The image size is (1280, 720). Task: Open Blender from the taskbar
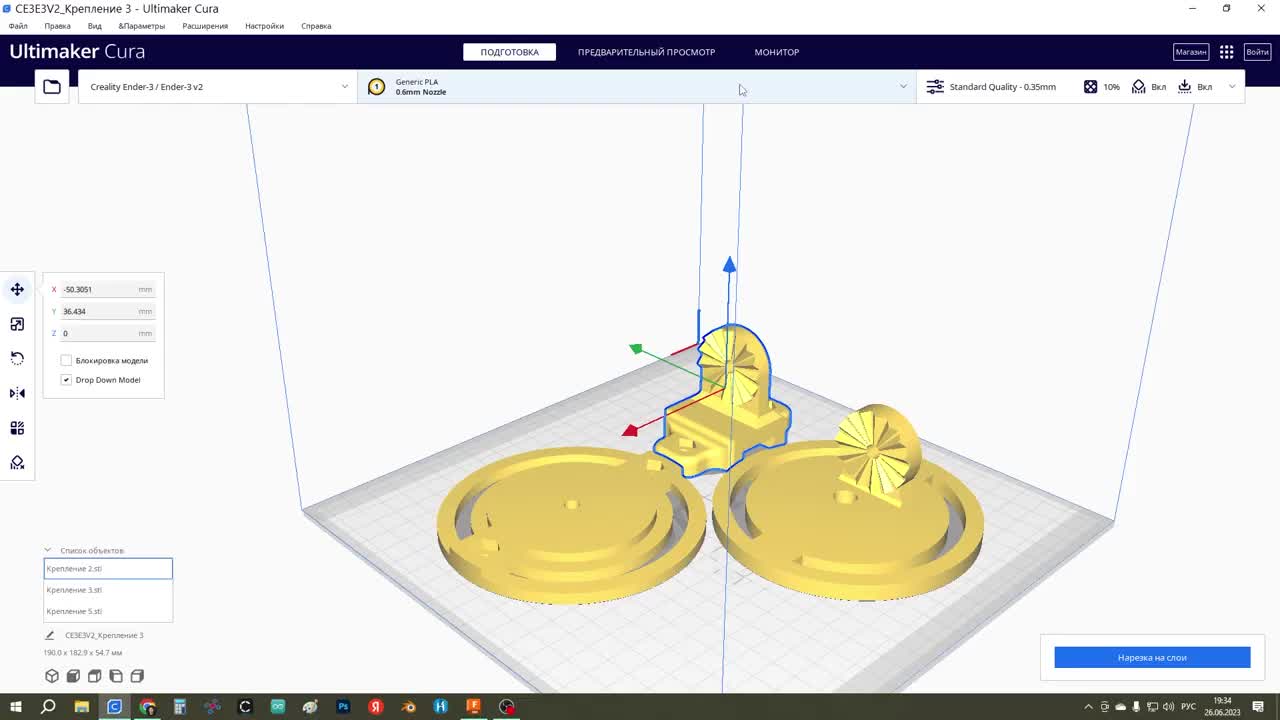pyautogui.click(x=408, y=706)
